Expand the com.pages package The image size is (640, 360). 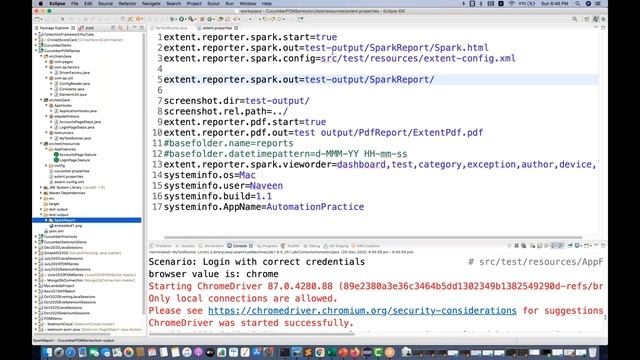pos(47,62)
